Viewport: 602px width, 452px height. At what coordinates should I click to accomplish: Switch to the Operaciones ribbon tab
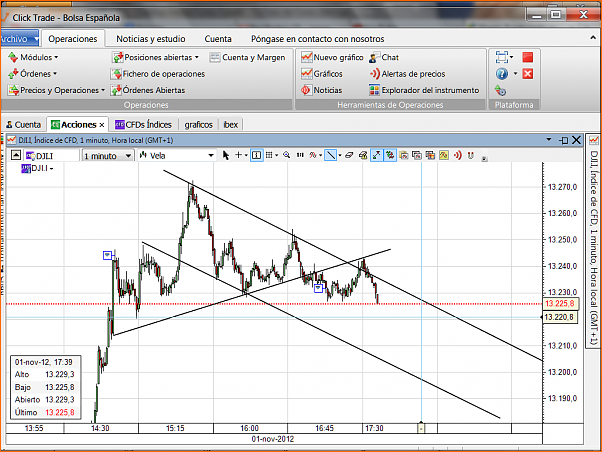click(x=73, y=39)
